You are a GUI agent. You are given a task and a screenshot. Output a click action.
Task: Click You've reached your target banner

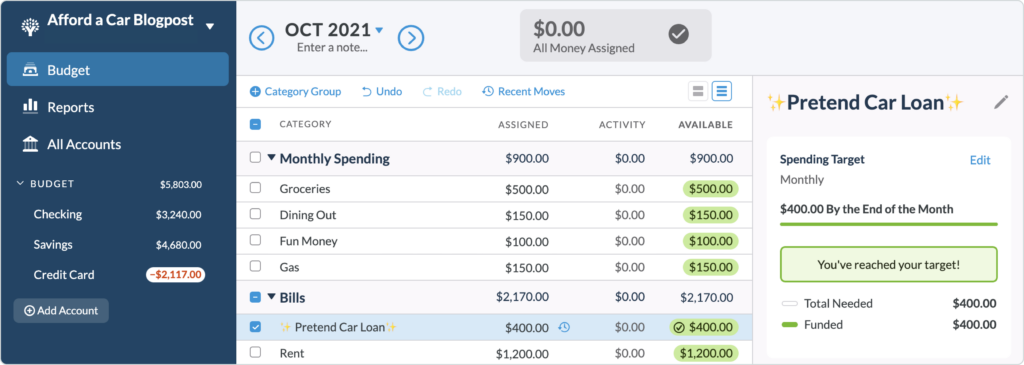tap(888, 264)
